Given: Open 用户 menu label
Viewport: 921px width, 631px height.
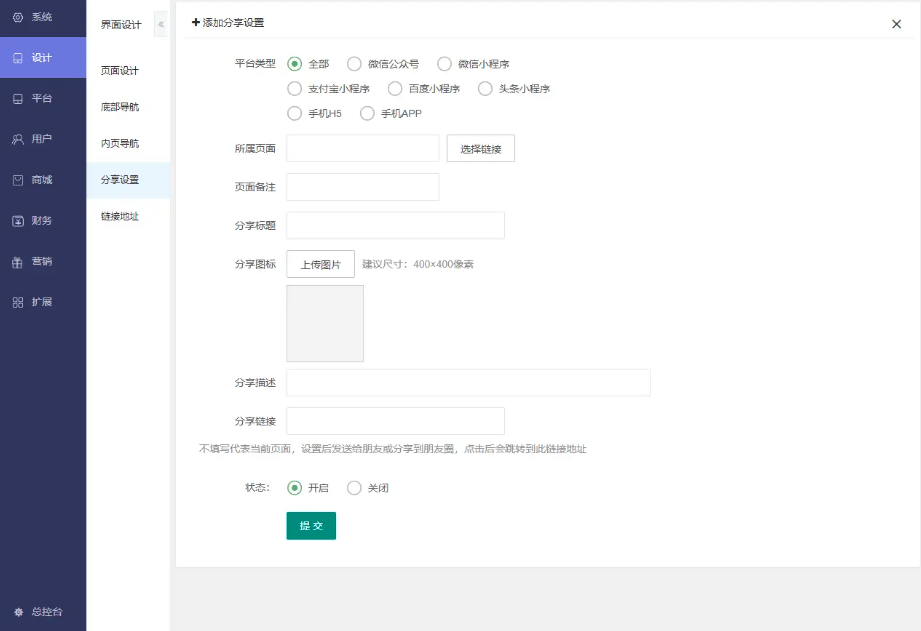Looking at the screenshot, I should pyautogui.click(x=42, y=139).
